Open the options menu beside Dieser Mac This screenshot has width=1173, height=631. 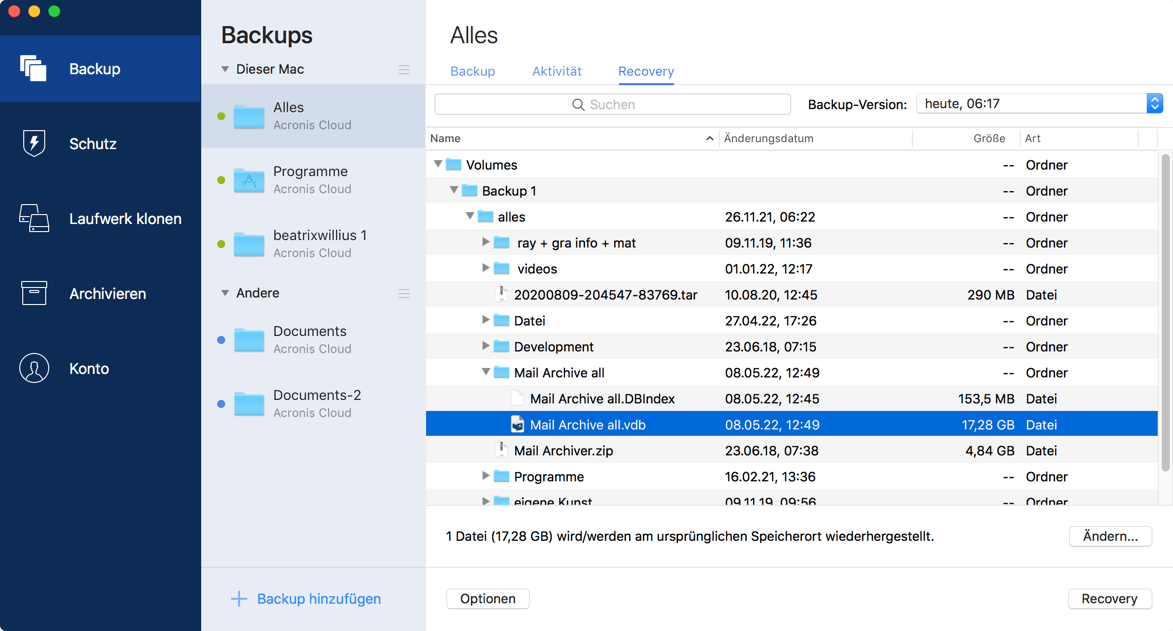pyautogui.click(x=404, y=69)
